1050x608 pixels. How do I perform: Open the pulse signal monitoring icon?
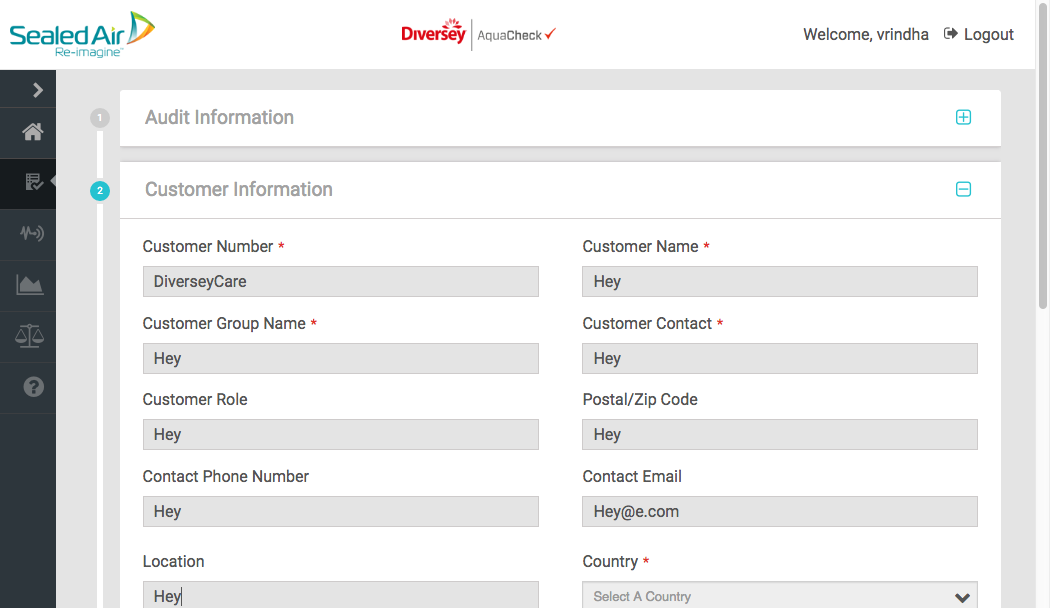(32, 233)
